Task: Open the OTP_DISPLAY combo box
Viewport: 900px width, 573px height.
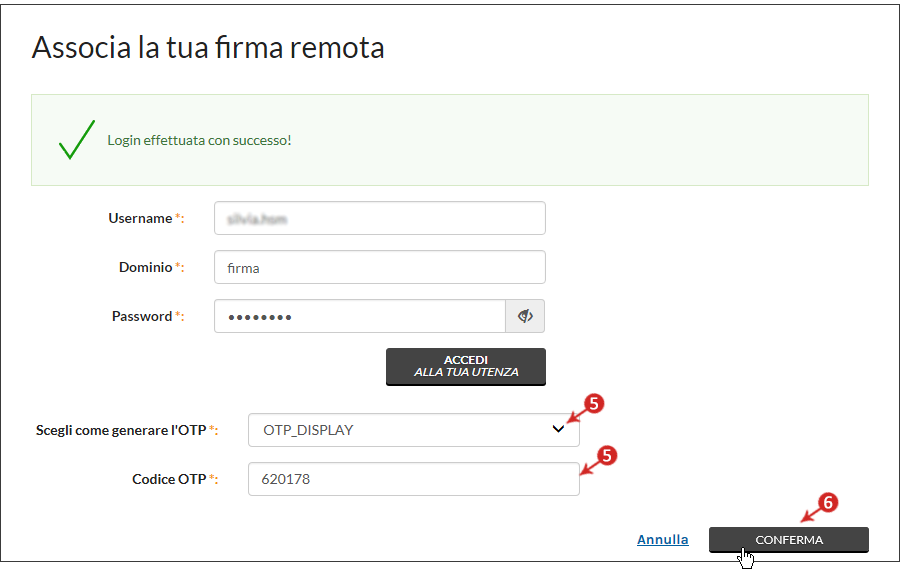Action: click(x=413, y=430)
